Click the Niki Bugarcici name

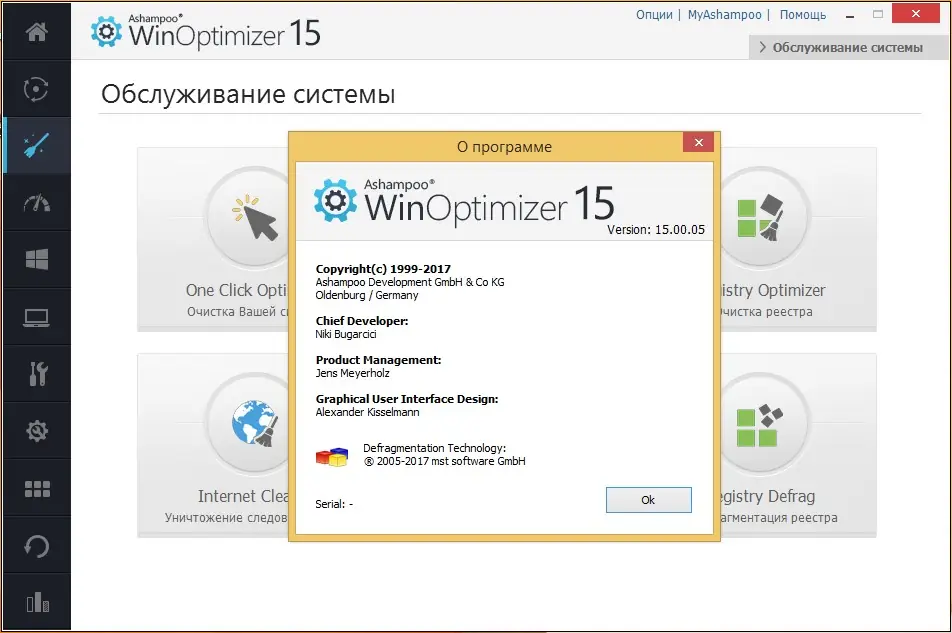pyautogui.click(x=345, y=334)
